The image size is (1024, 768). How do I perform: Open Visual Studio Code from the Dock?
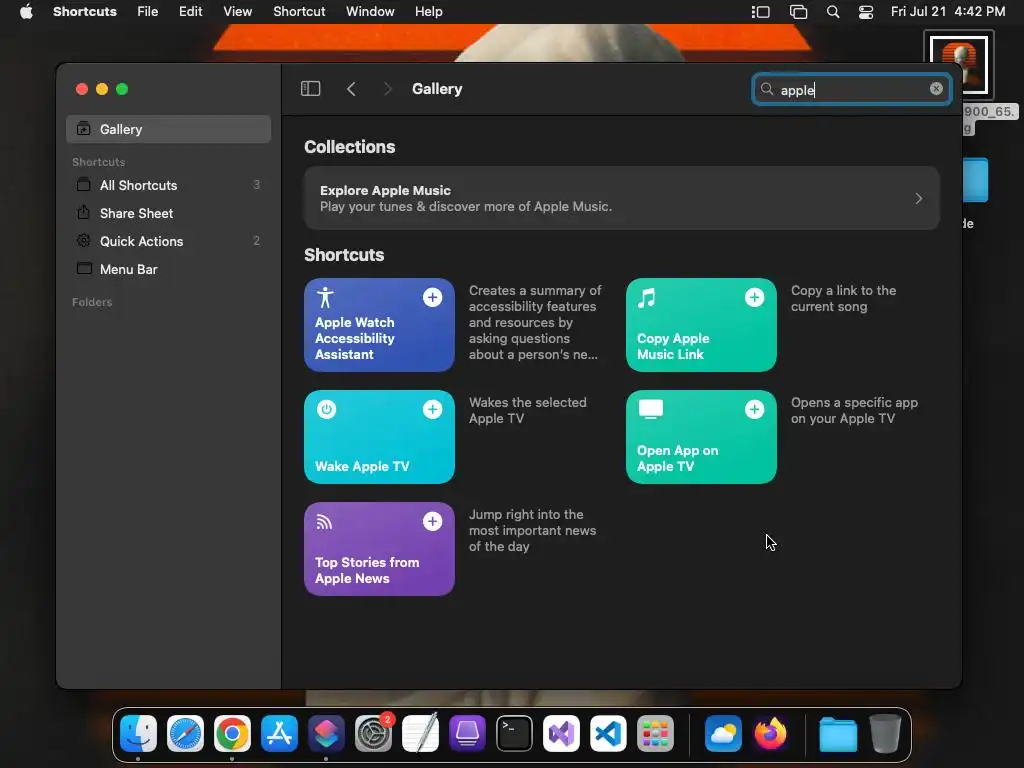coord(609,733)
